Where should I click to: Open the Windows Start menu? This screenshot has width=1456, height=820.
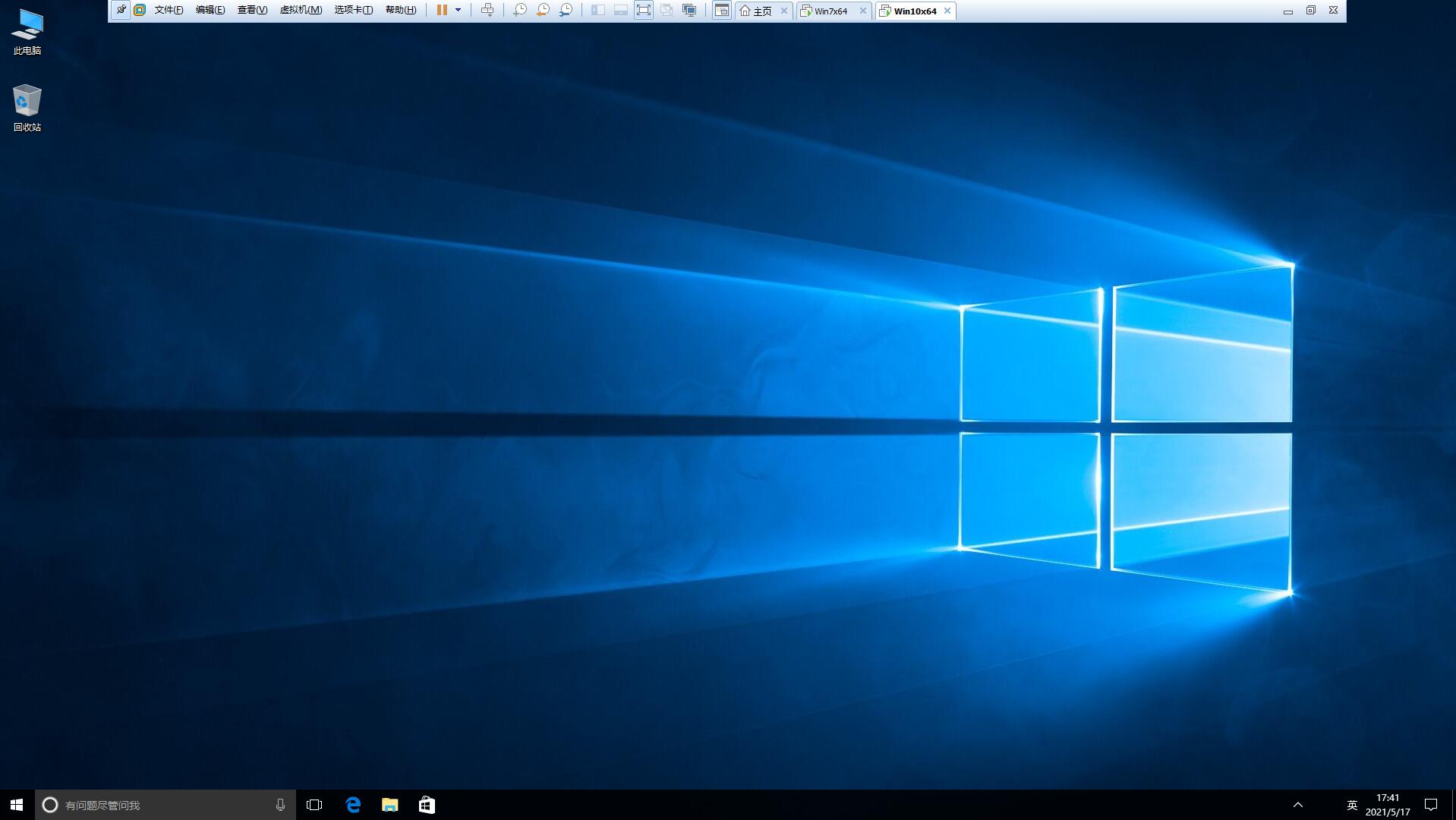pos(17,805)
